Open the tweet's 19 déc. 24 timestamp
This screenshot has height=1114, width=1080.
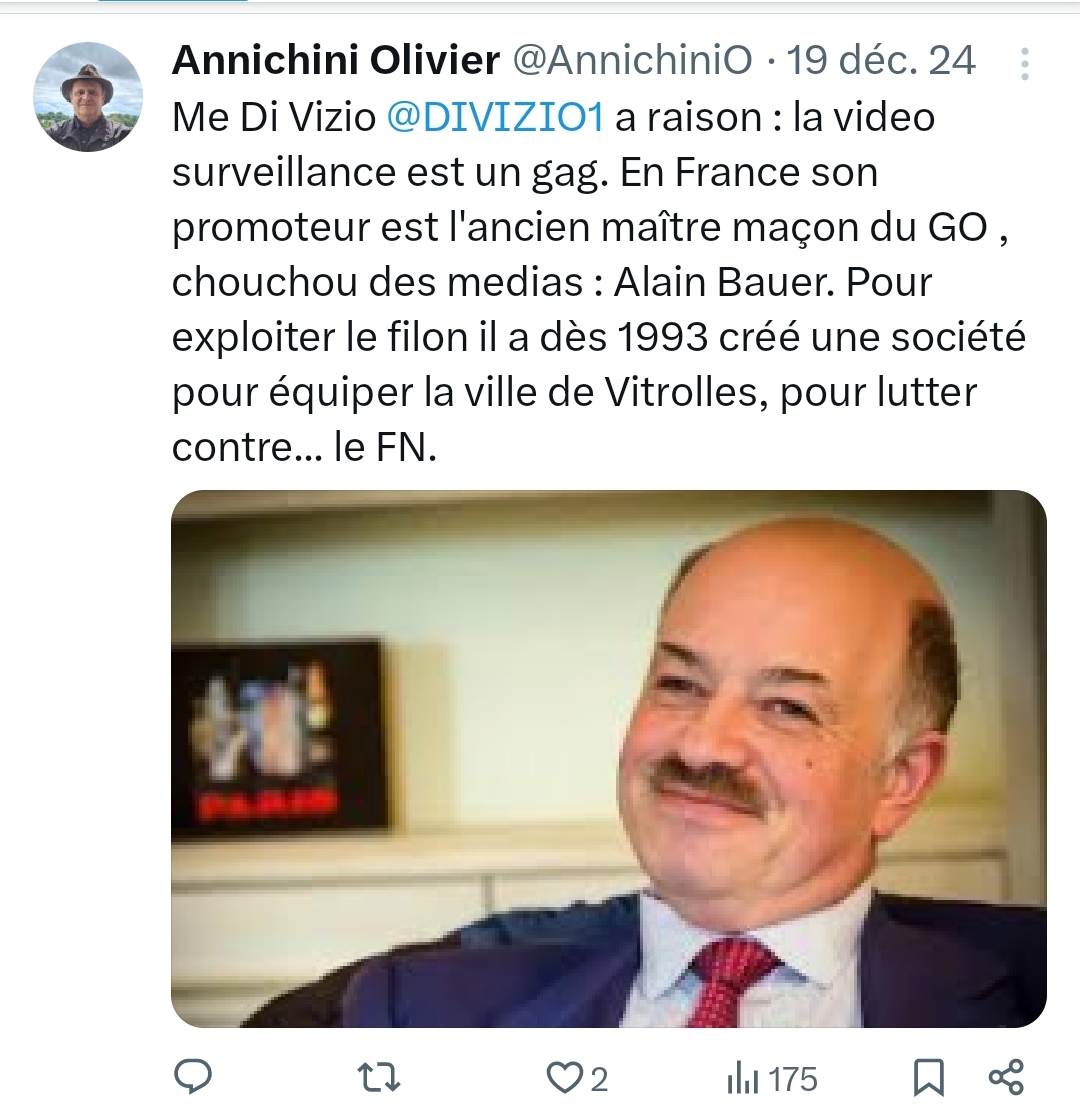click(881, 60)
